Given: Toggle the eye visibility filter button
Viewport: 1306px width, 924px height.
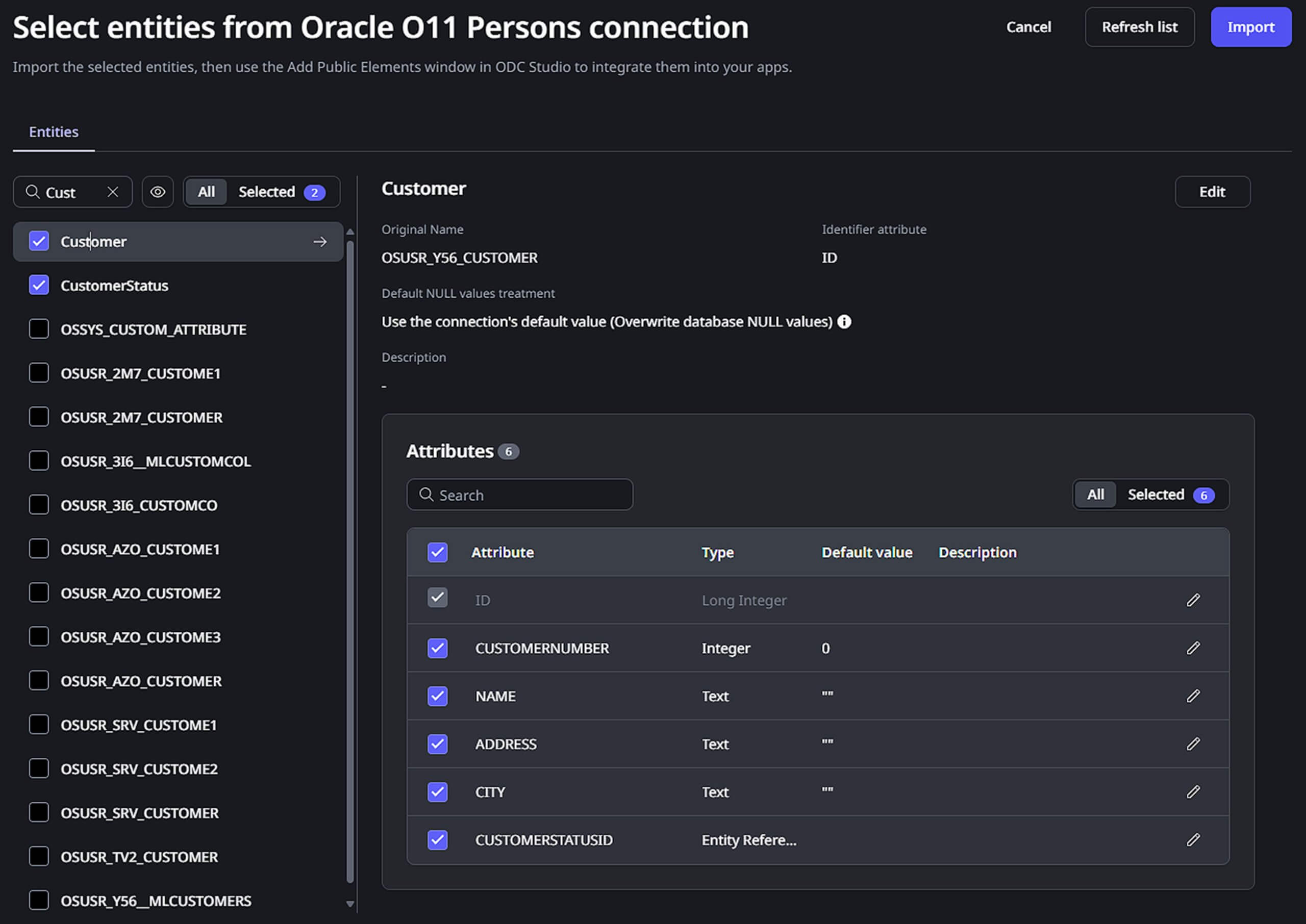Looking at the screenshot, I should click(158, 192).
